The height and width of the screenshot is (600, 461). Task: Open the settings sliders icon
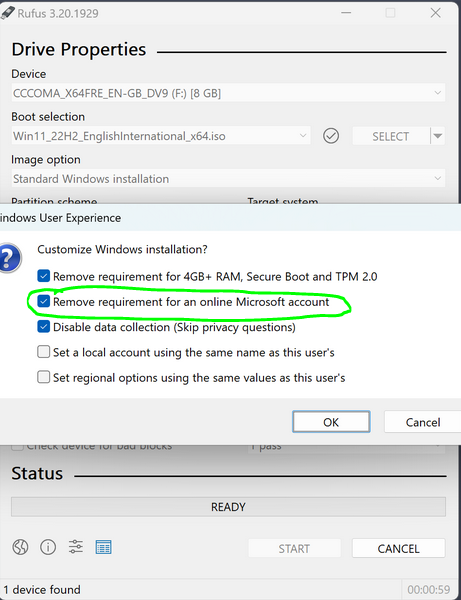click(x=76, y=547)
